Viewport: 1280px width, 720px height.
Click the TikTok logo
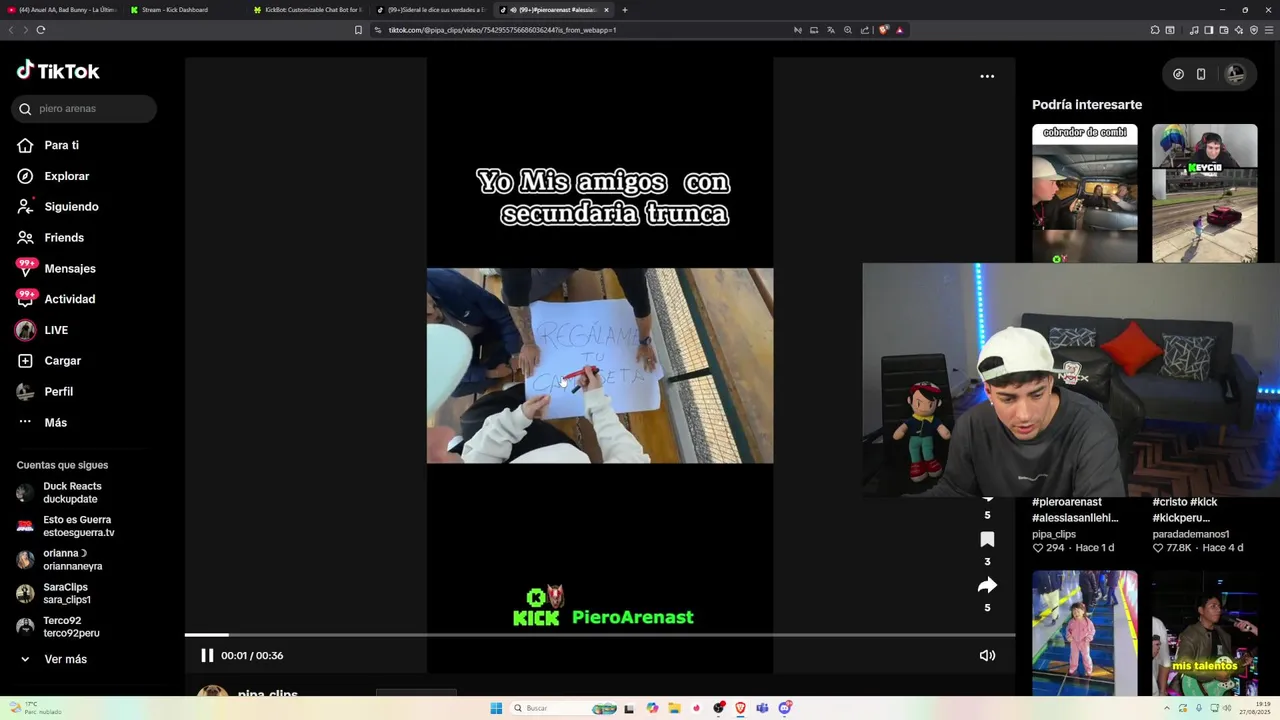tap(58, 70)
